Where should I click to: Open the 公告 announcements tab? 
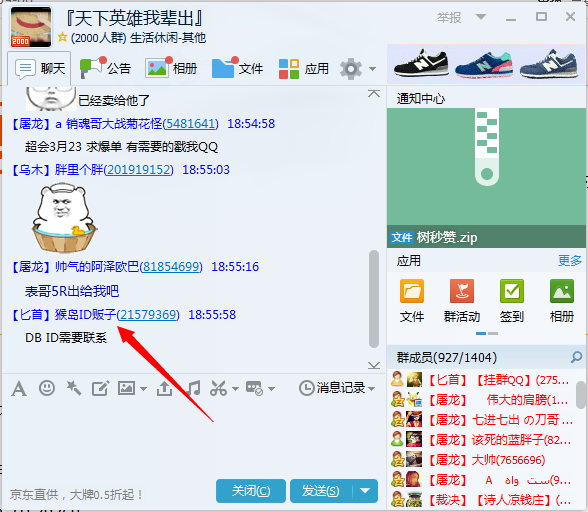[x=105, y=69]
